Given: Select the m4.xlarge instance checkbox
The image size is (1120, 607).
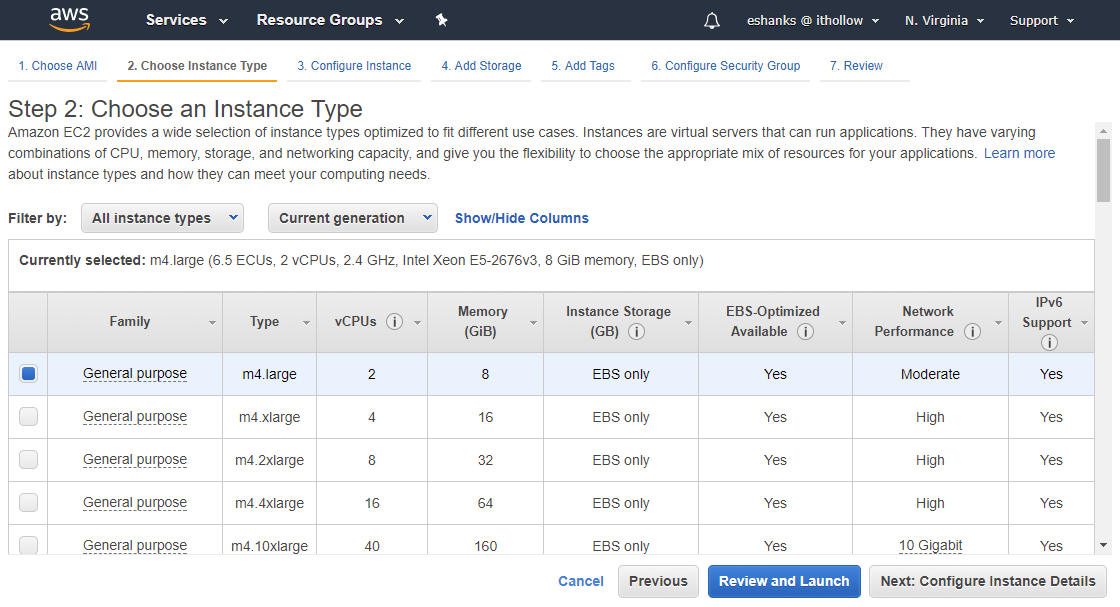Looking at the screenshot, I should (28, 417).
